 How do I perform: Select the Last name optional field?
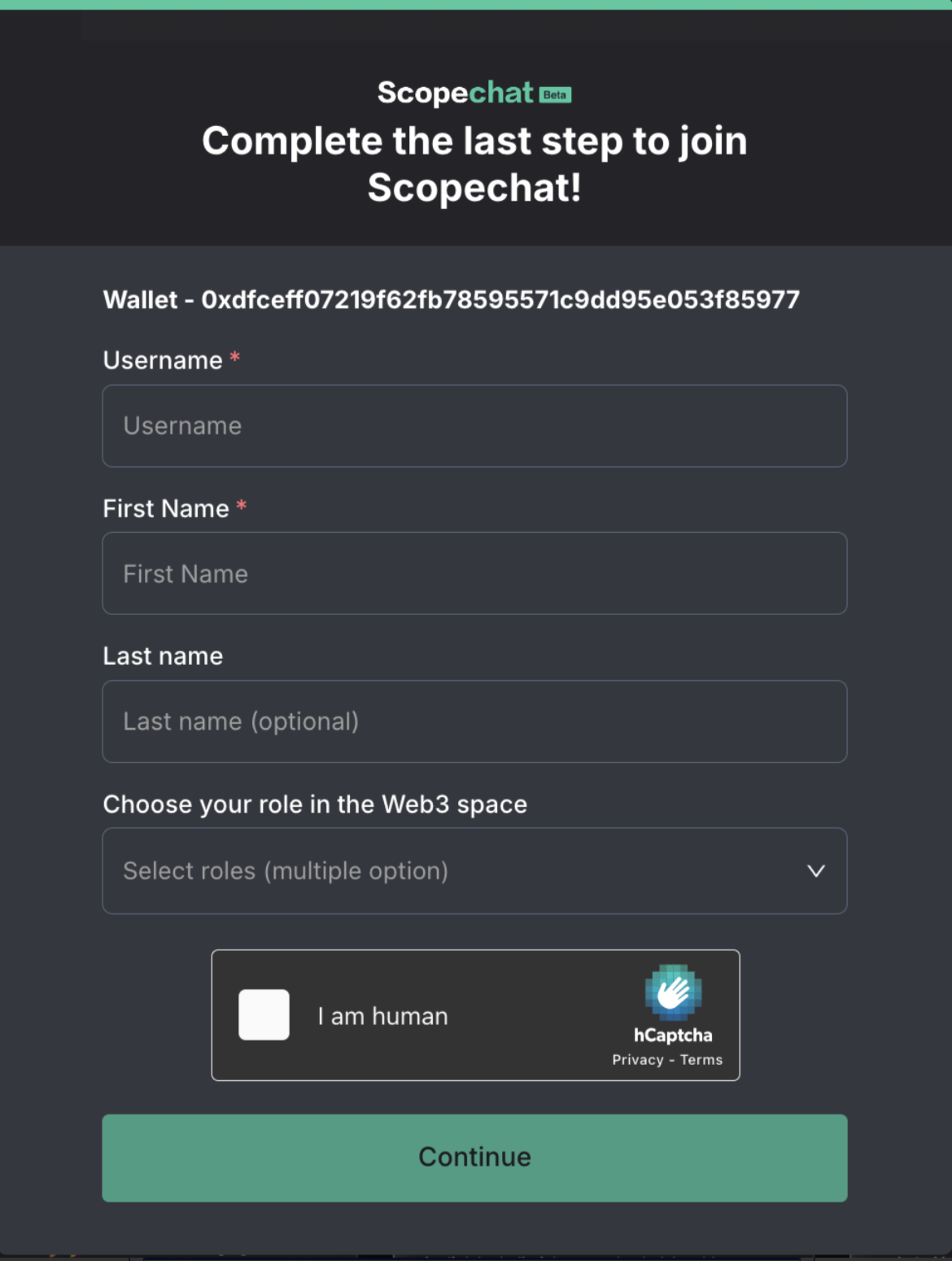[x=474, y=722]
